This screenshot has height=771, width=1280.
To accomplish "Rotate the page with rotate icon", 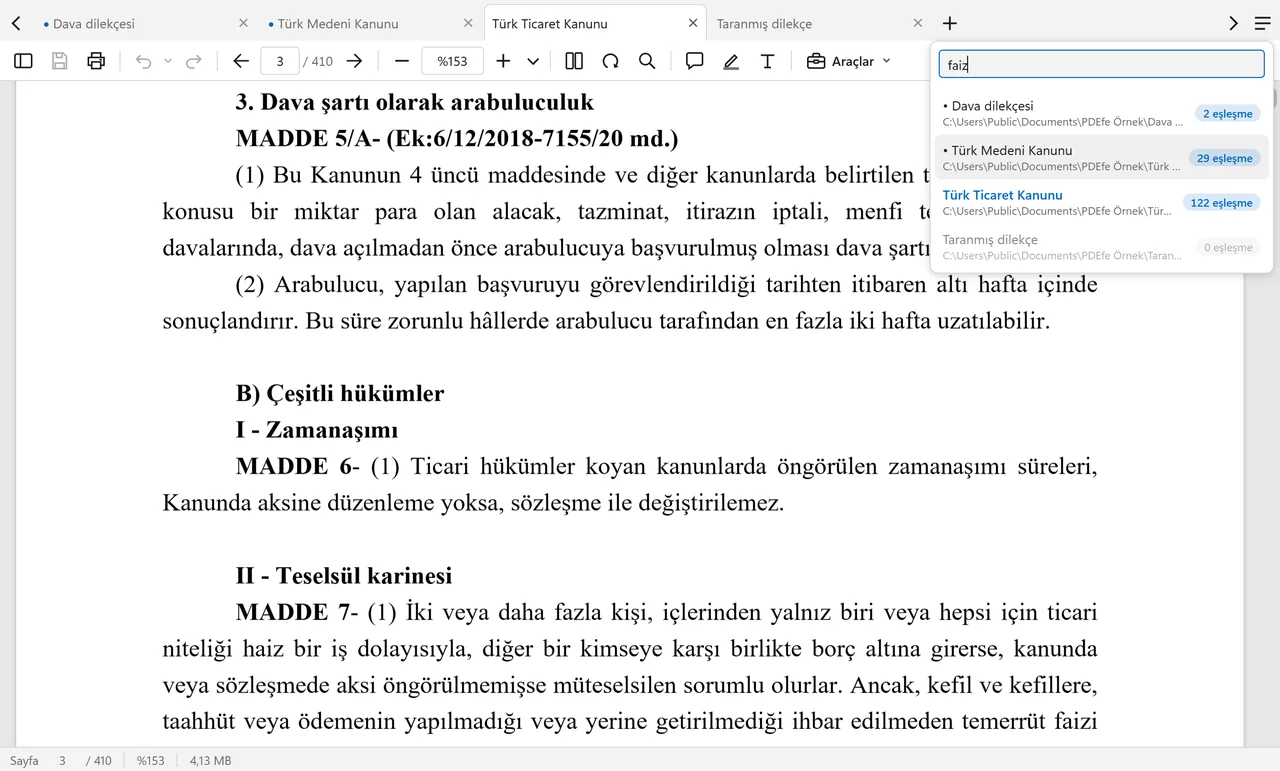I will pyautogui.click(x=610, y=61).
